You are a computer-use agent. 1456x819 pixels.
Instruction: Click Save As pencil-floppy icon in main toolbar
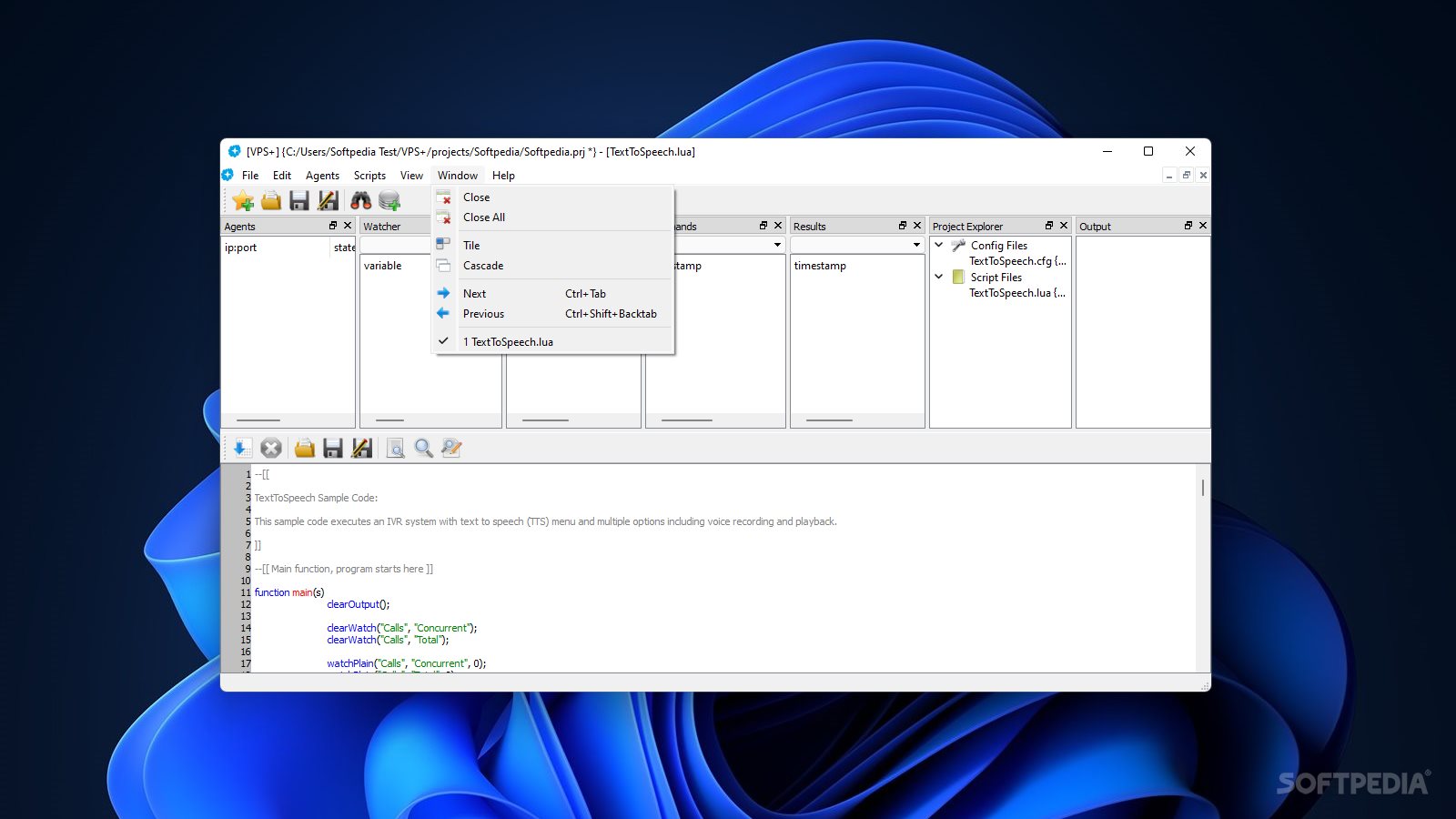click(x=329, y=200)
